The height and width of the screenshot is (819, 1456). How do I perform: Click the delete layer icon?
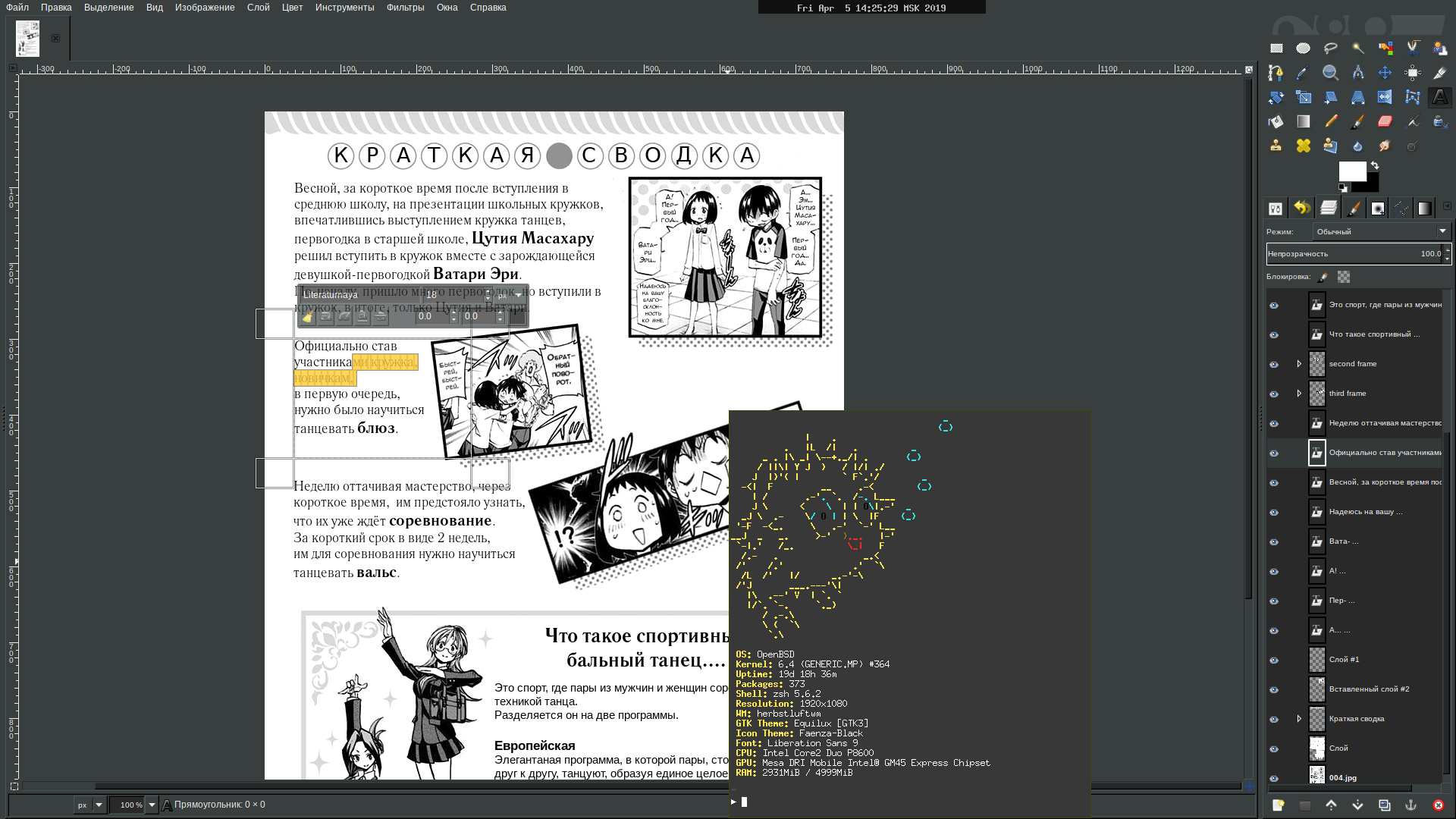(1438, 805)
